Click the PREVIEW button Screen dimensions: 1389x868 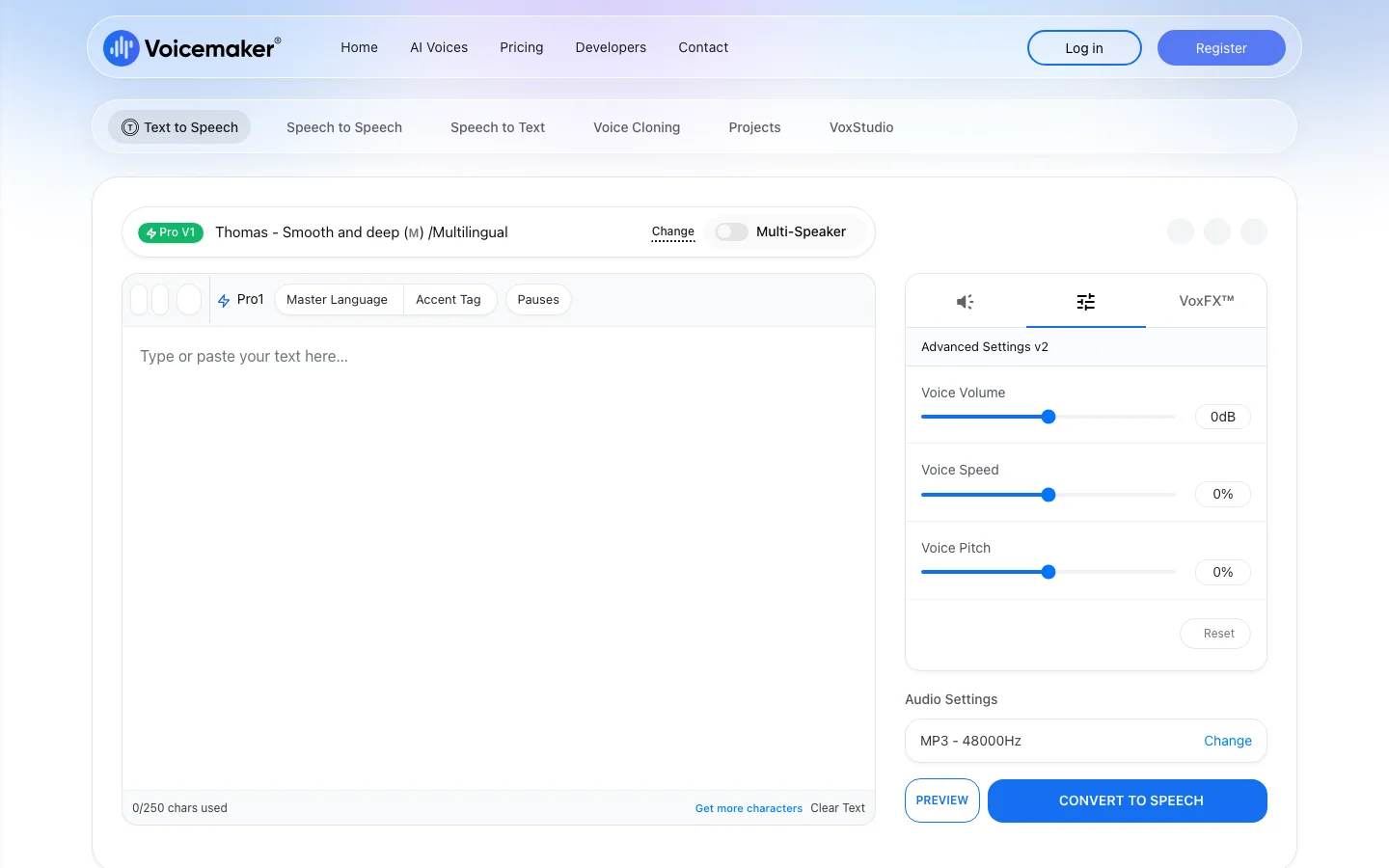942,800
